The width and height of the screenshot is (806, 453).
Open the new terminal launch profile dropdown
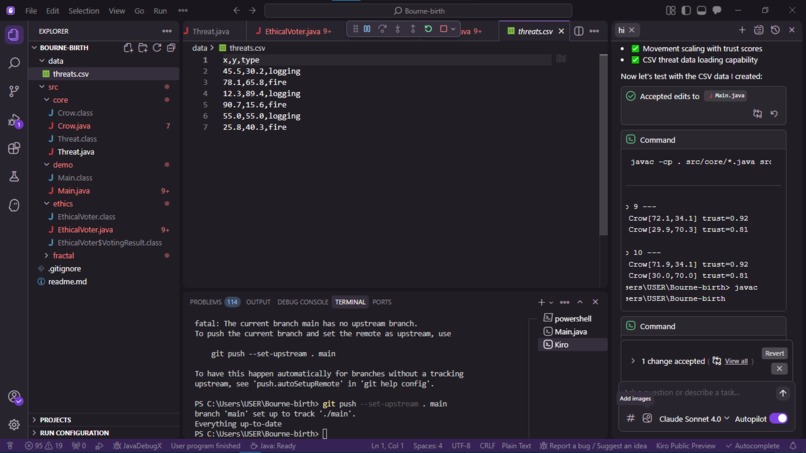tap(551, 302)
